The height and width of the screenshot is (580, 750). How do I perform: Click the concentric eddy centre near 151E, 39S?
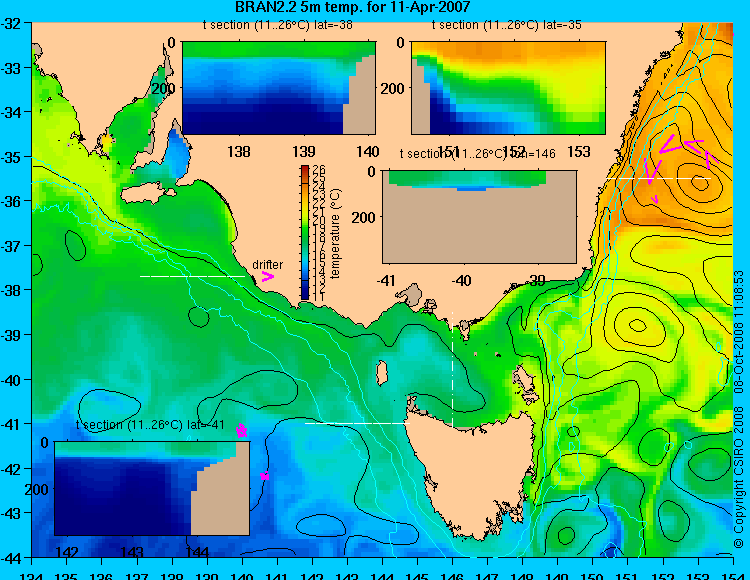pyautogui.click(x=638, y=326)
